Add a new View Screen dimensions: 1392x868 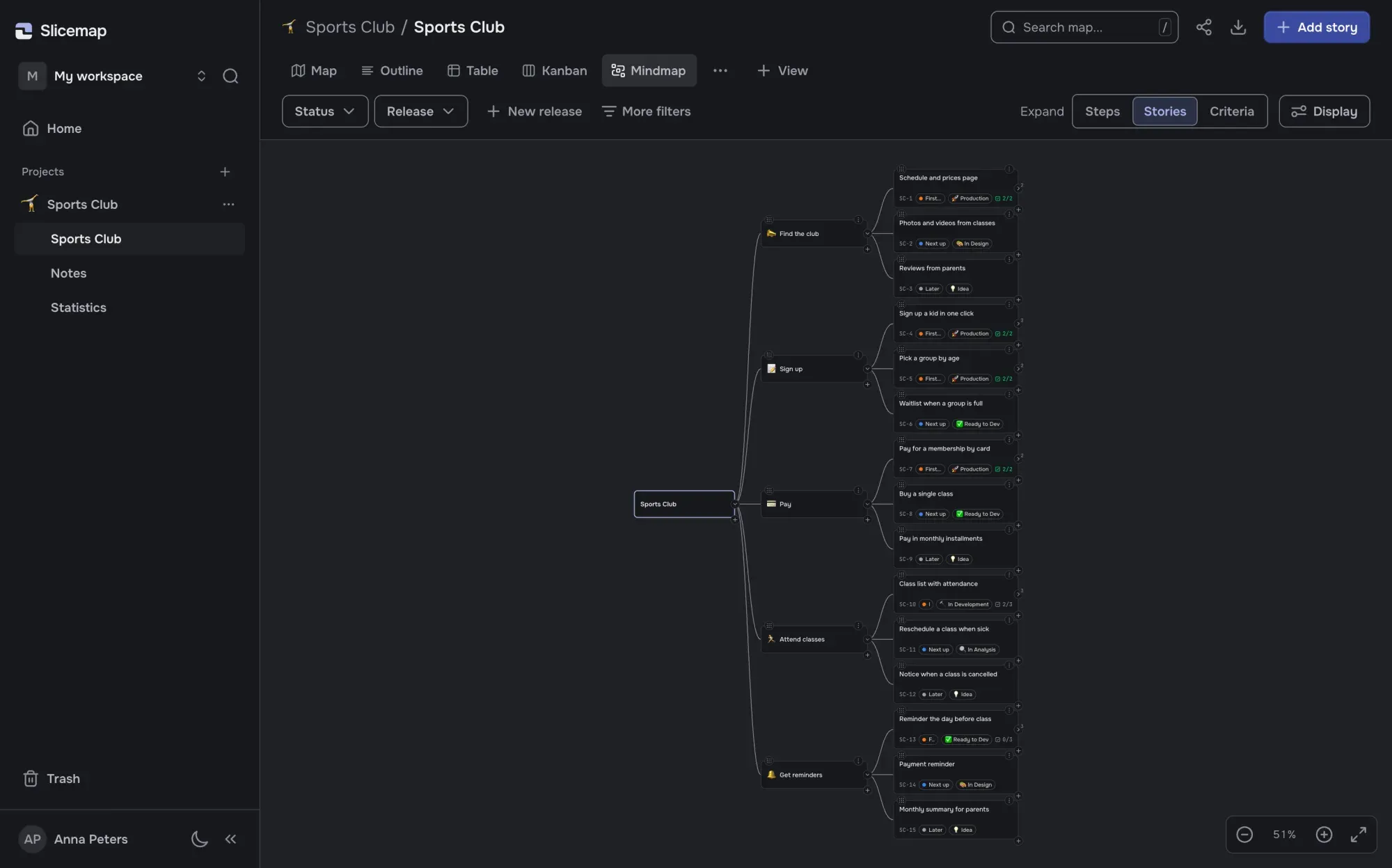[x=782, y=70]
